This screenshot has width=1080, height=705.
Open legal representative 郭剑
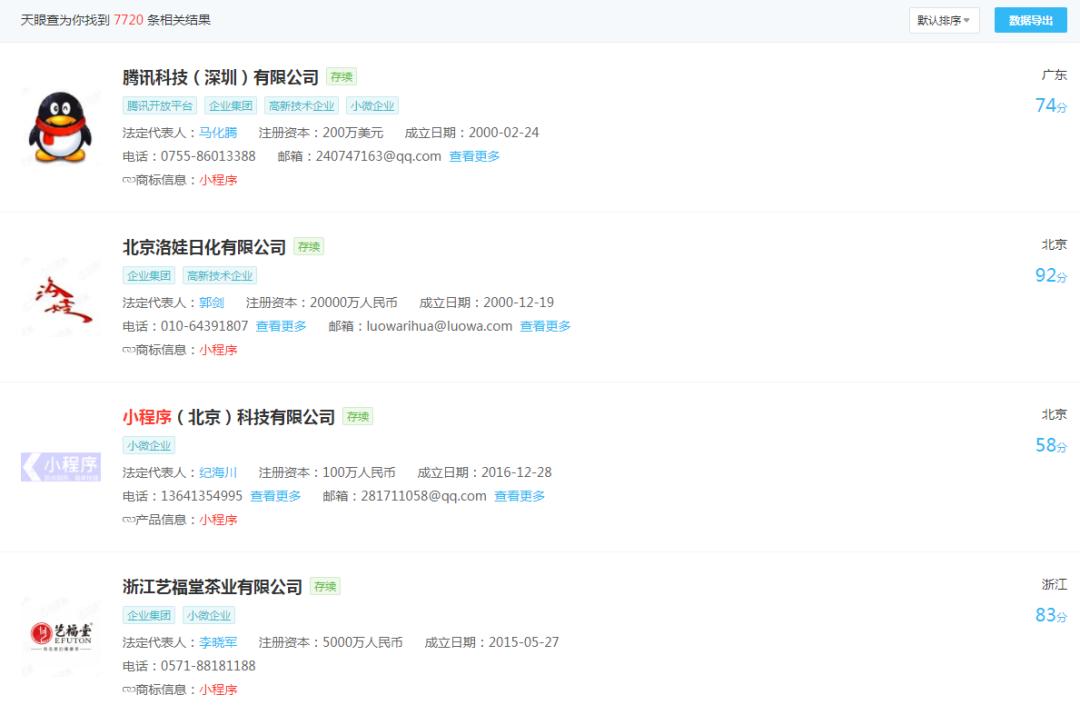(x=211, y=302)
